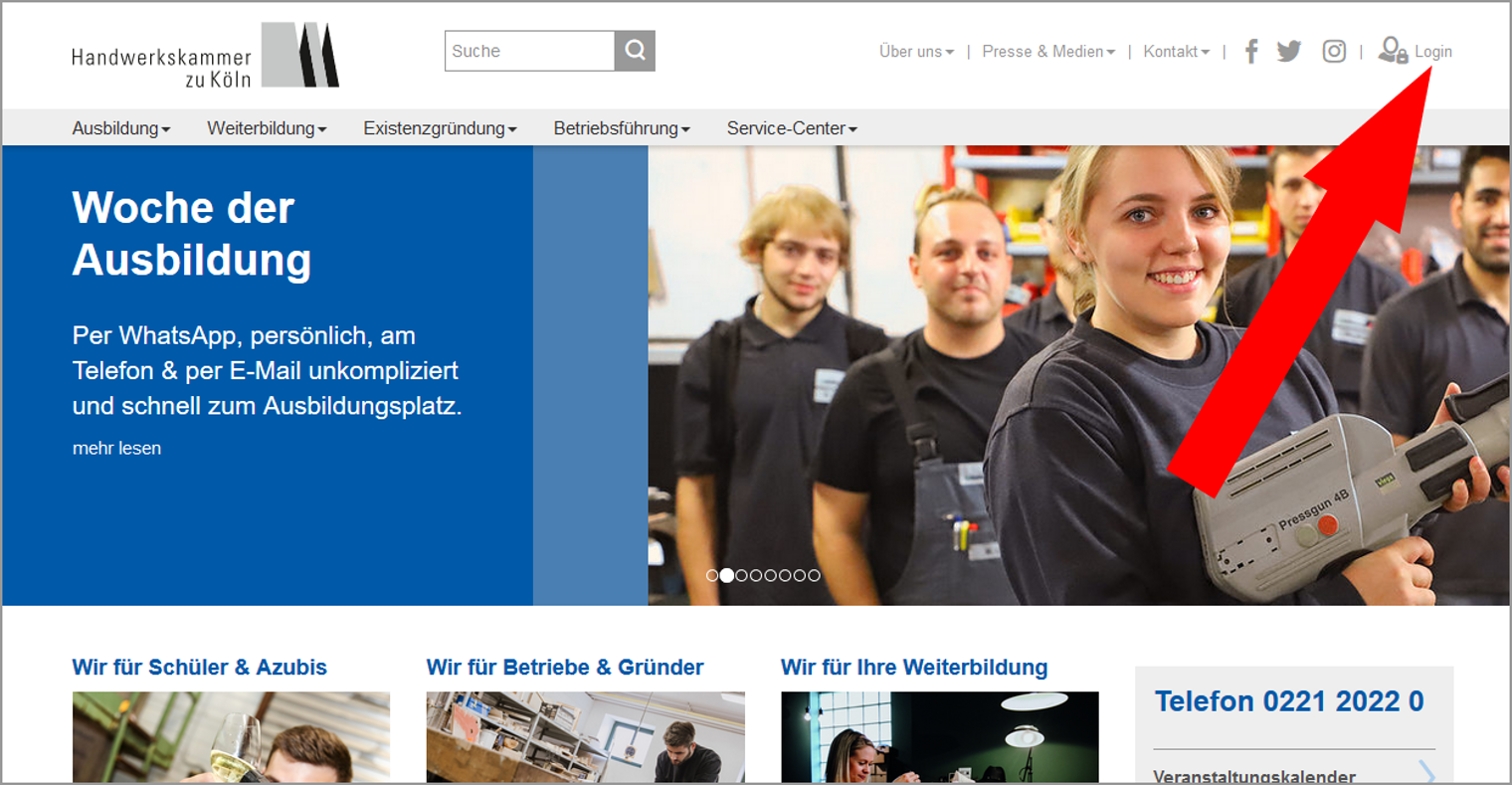Click the user lock Login icon
The width and height of the screenshot is (1512, 785).
click(x=1393, y=51)
